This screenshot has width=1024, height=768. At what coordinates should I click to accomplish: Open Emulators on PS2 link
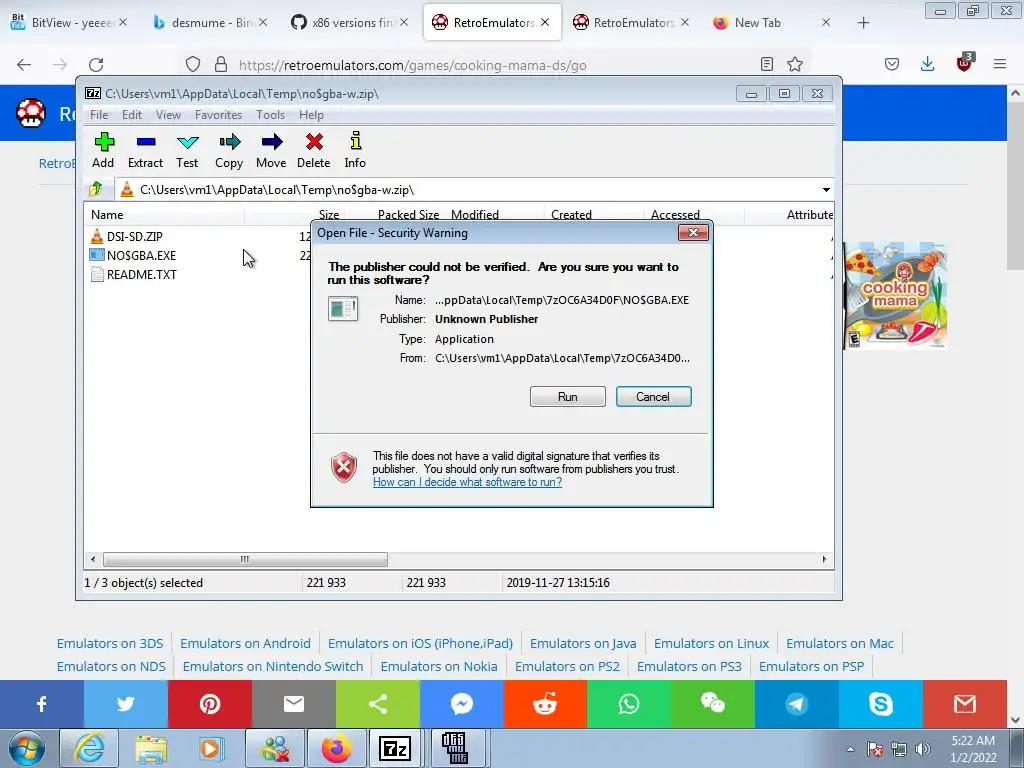pos(567,666)
